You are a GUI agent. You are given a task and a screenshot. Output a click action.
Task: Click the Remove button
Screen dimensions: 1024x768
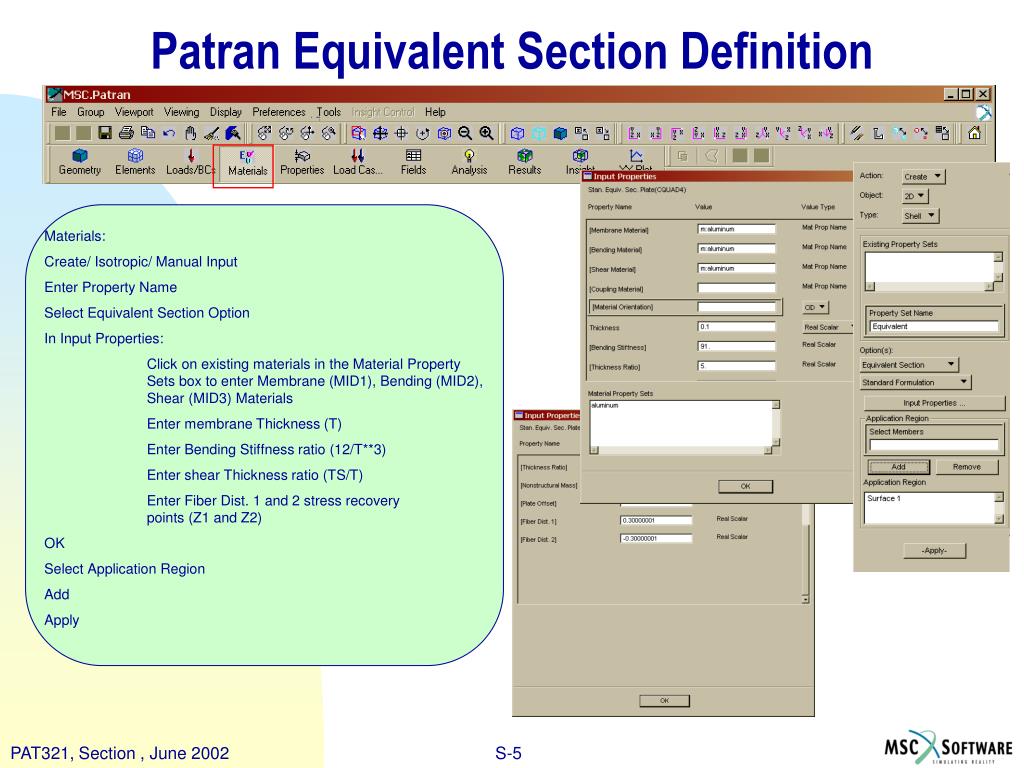point(967,467)
